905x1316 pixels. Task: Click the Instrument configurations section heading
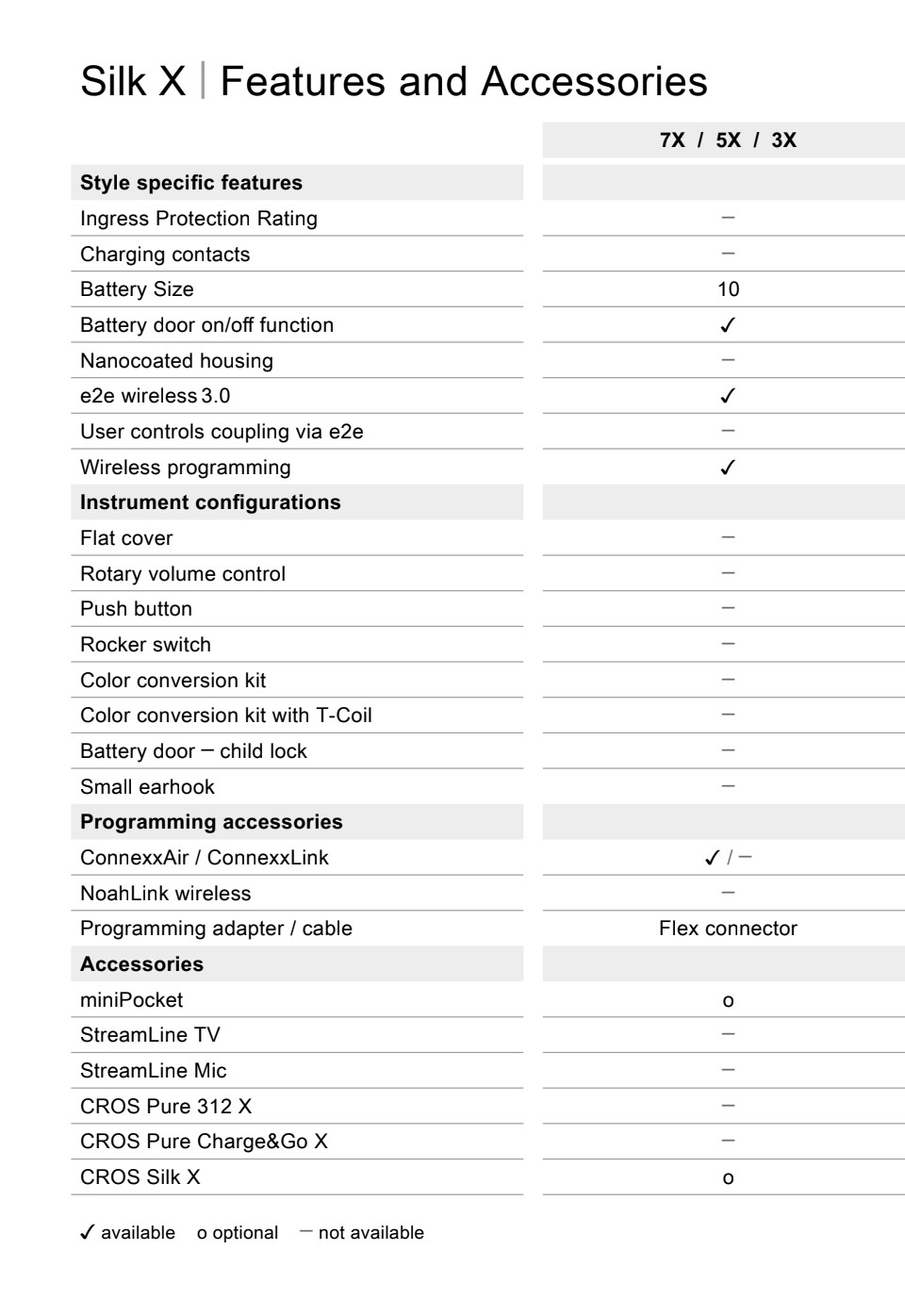[x=210, y=502]
